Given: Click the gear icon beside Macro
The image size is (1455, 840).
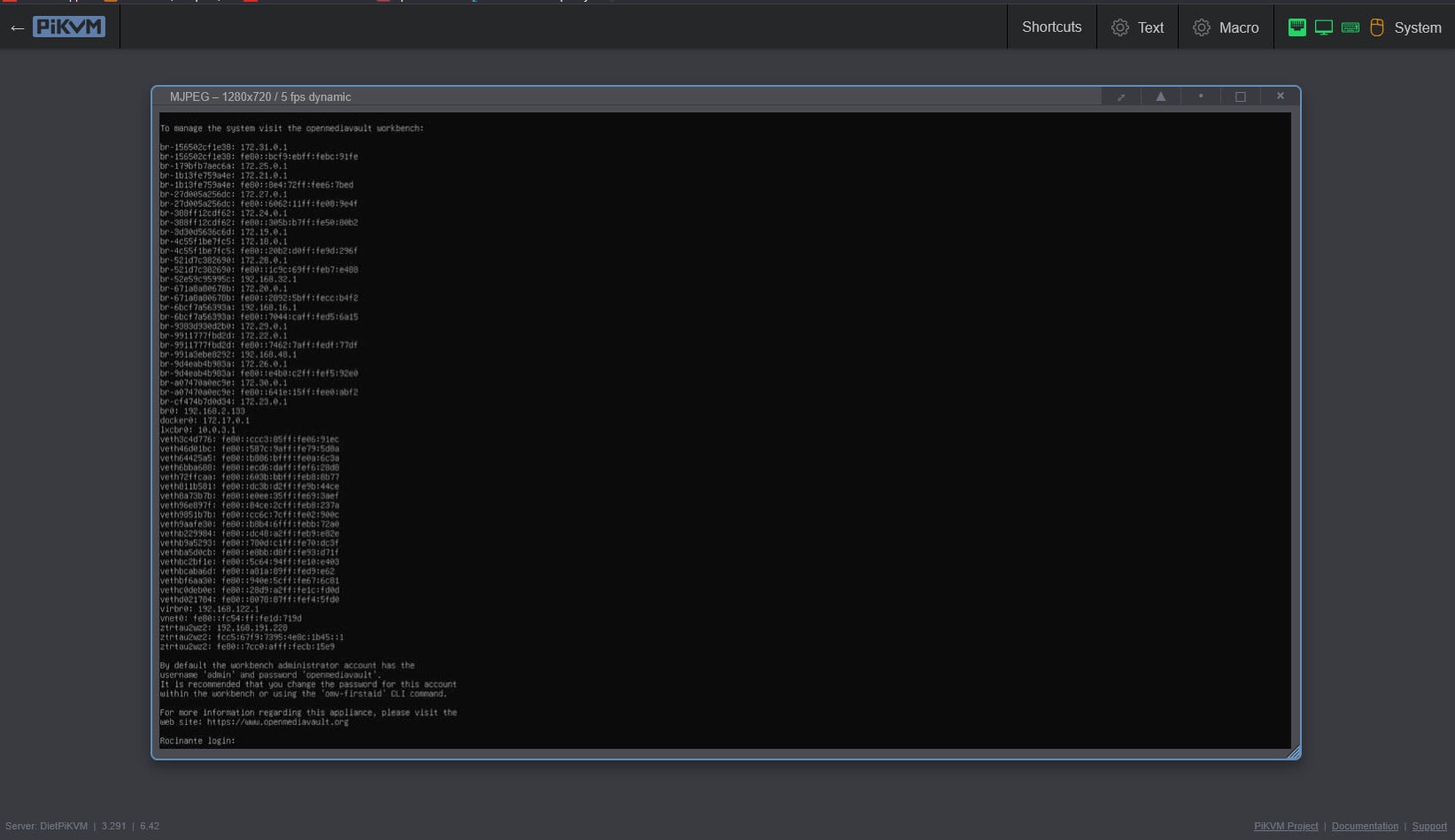Looking at the screenshot, I should pos(1202,27).
